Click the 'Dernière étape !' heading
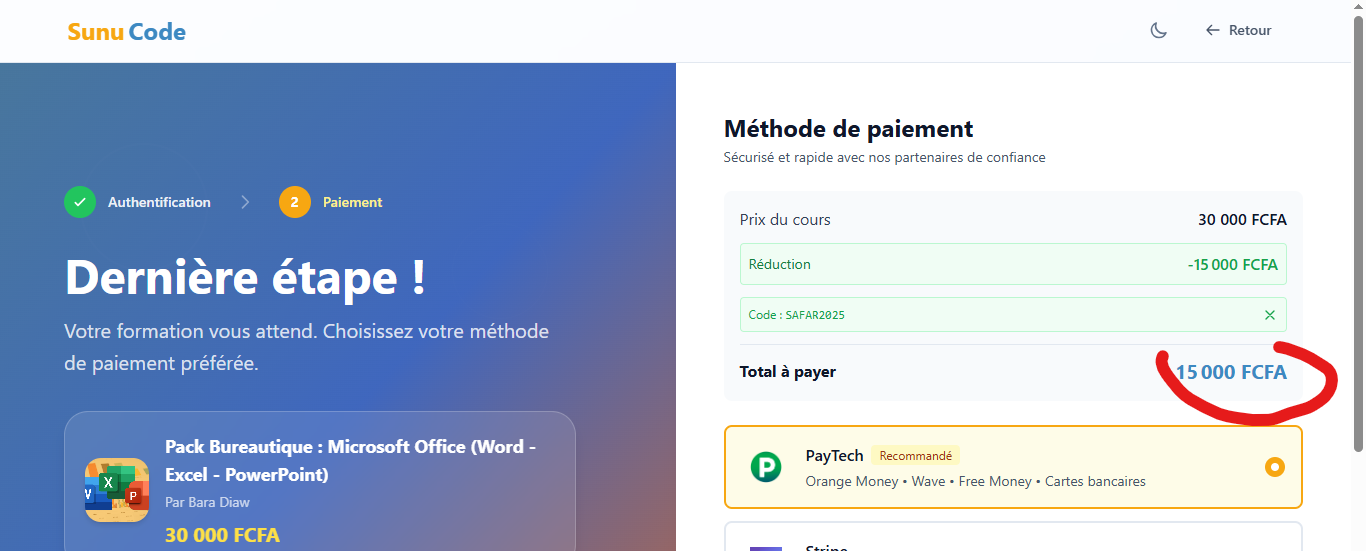This screenshot has width=1366, height=551. pyautogui.click(x=245, y=277)
